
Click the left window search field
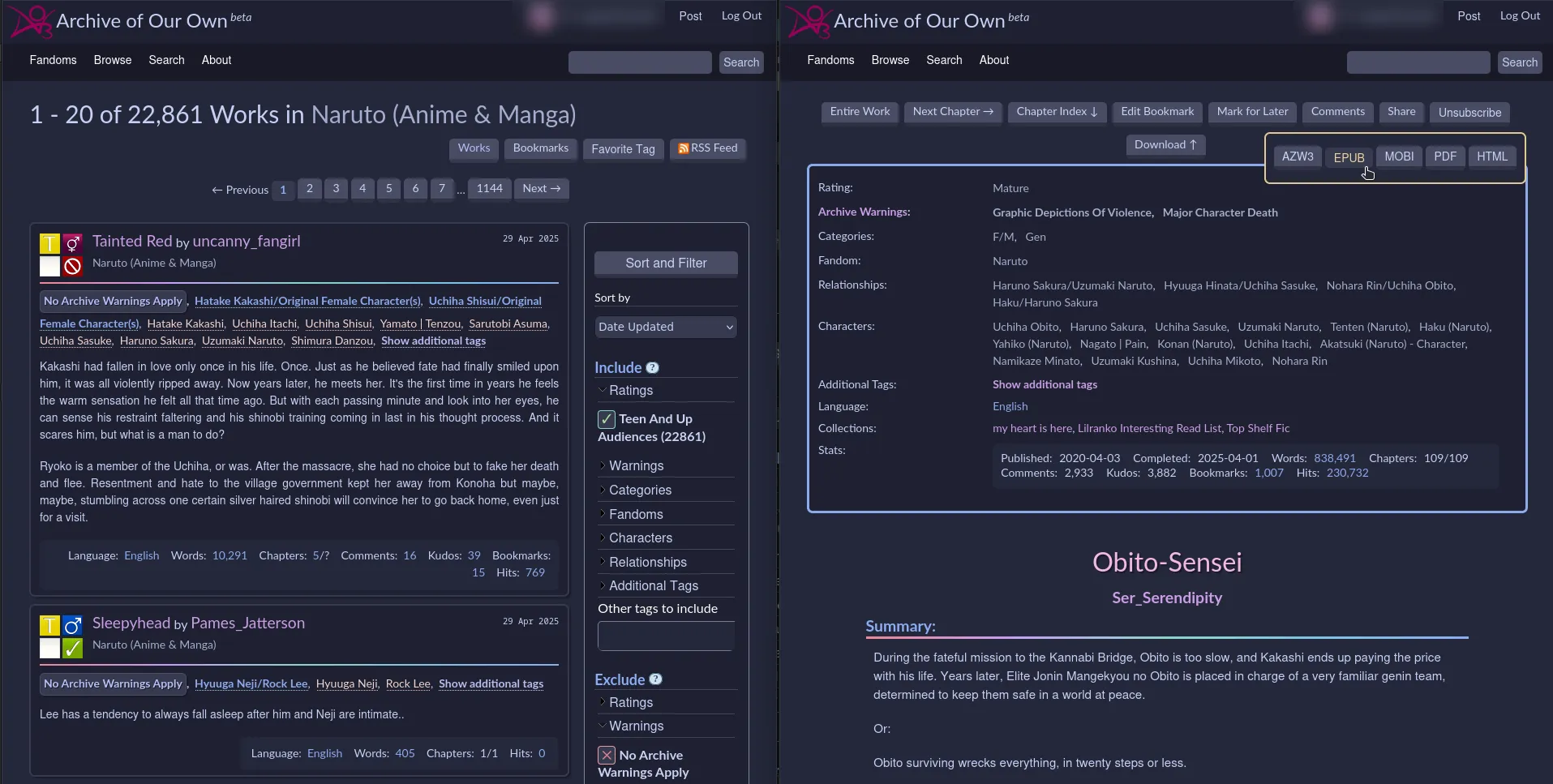point(640,62)
